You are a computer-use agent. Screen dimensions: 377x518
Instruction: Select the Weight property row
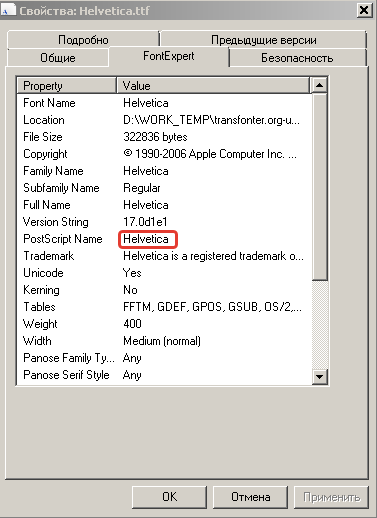[164, 324]
